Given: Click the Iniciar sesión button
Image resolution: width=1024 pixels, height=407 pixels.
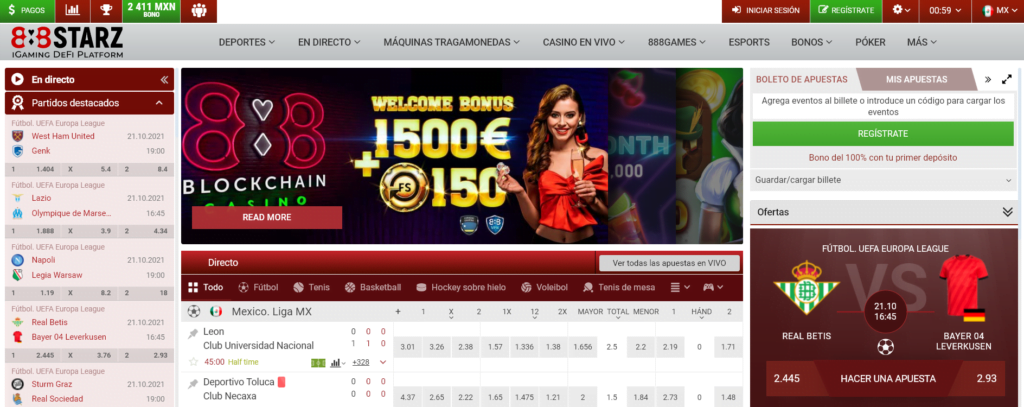Looking at the screenshot, I should [x=765, y=10].
